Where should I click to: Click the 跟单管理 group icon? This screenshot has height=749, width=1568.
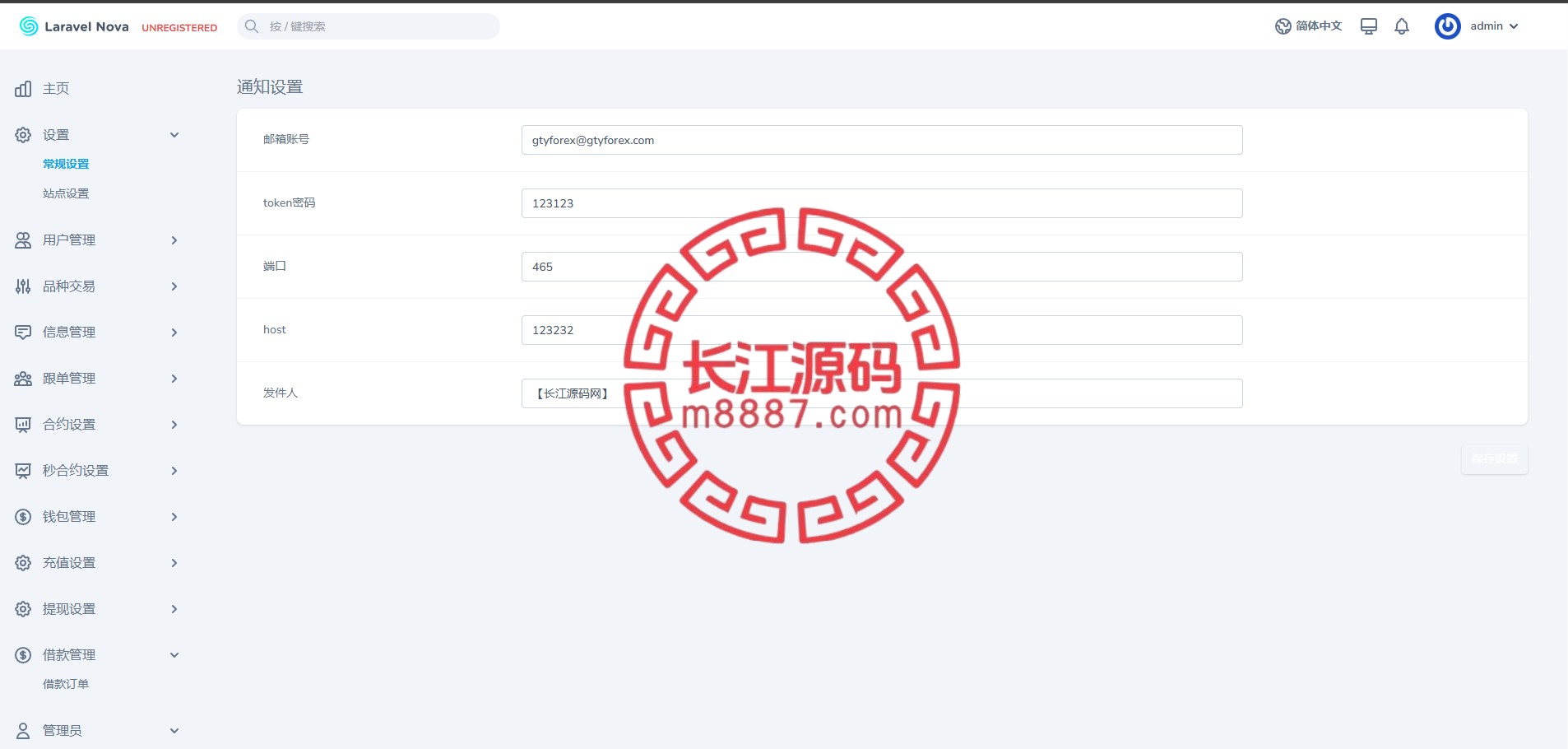(23, 379)
